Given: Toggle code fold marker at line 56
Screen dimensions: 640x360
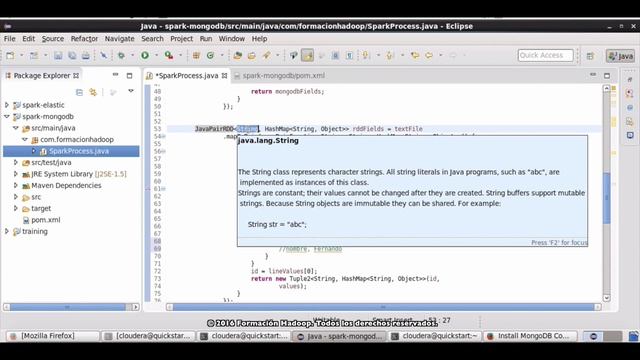Looking at the screenshot, I should click(164, 151).
